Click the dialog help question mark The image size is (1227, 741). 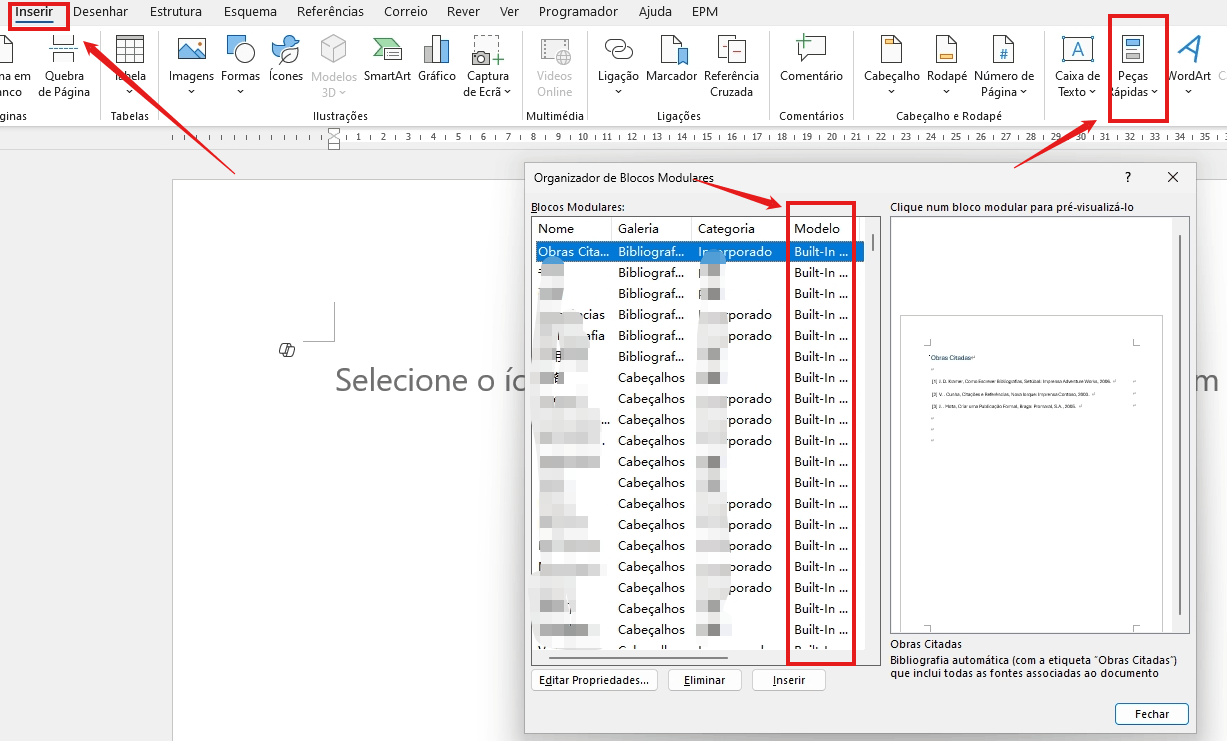[1128, 177]
